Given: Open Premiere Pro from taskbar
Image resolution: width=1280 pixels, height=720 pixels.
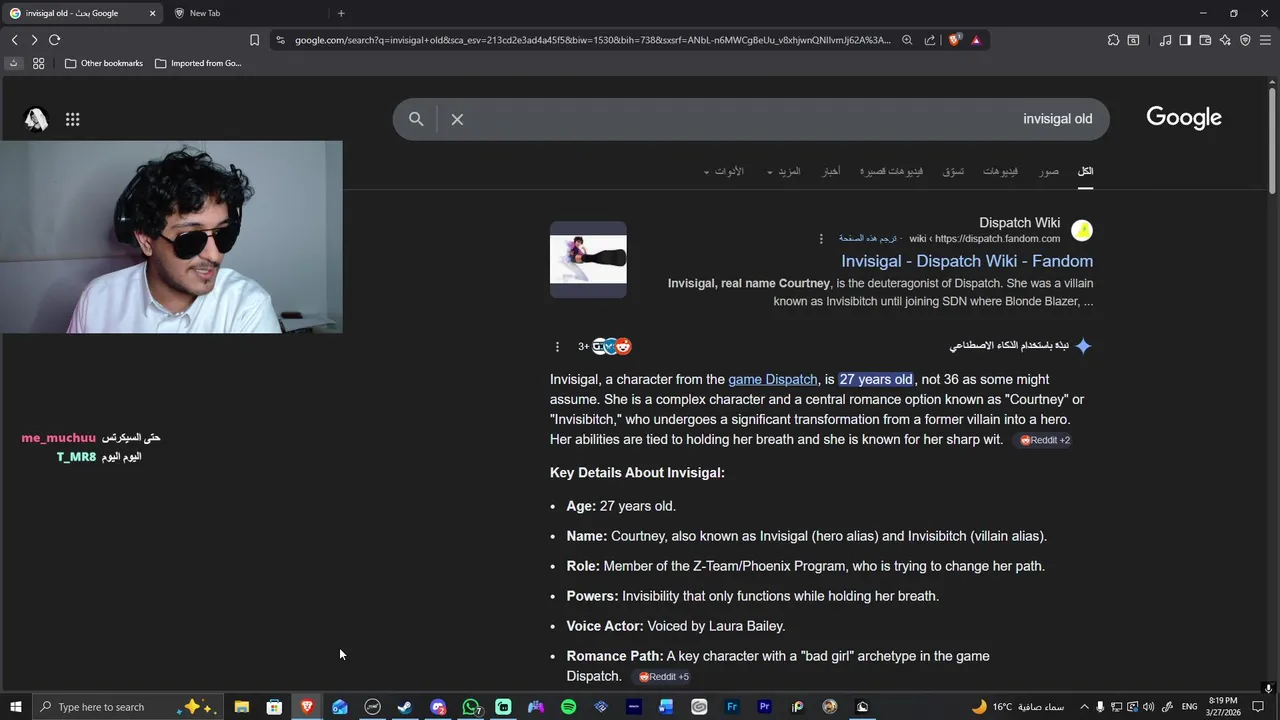Looking at the screenshot, I should pos(764,707).
